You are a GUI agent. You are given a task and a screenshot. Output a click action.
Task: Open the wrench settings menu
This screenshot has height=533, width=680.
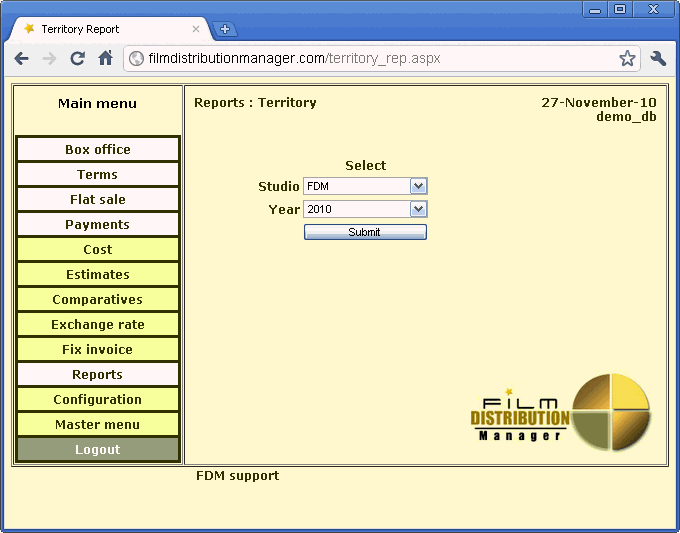tap(658, 59)
